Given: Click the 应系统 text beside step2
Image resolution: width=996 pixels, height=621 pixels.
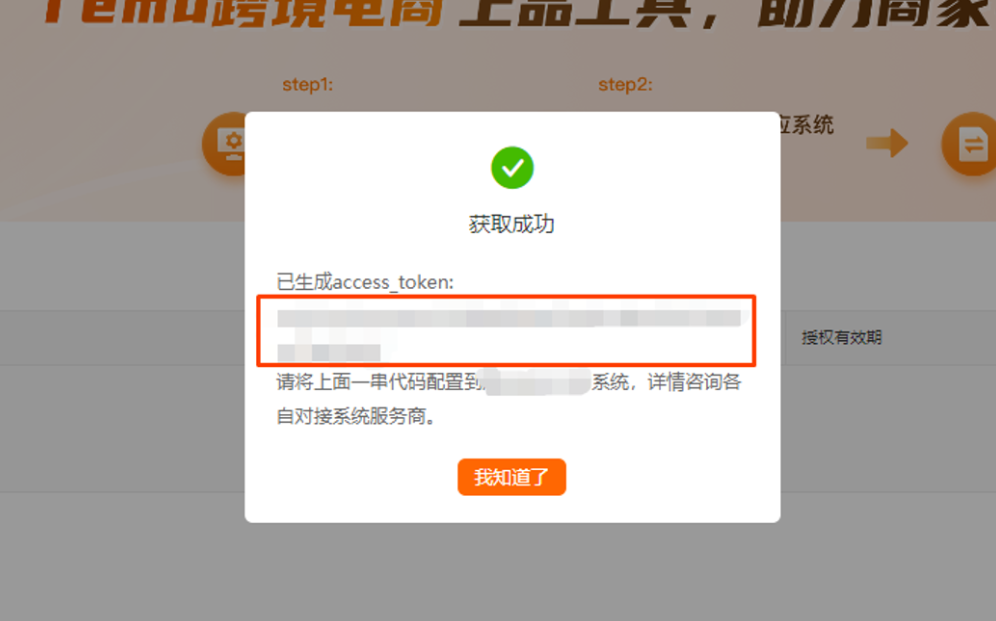Looking at the screenshot, I should (807, 125).
